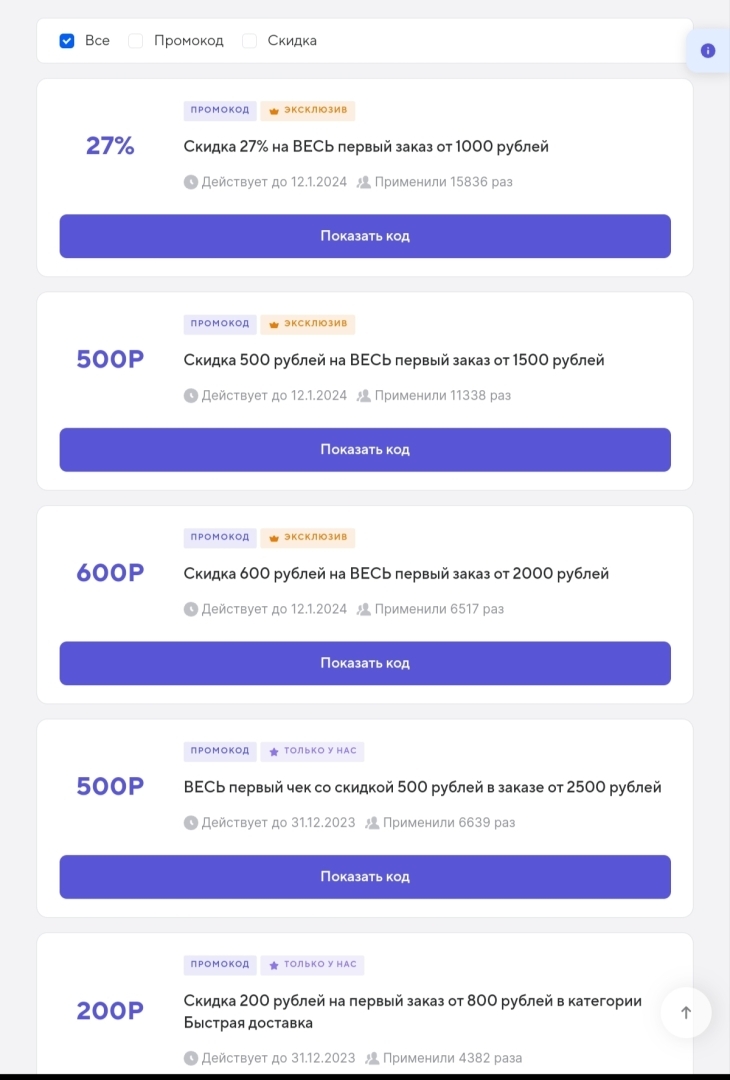This screenshot has width=730, height=1080.
Task: Uncheck the Все filter checkbox
Action: (67, 40)
